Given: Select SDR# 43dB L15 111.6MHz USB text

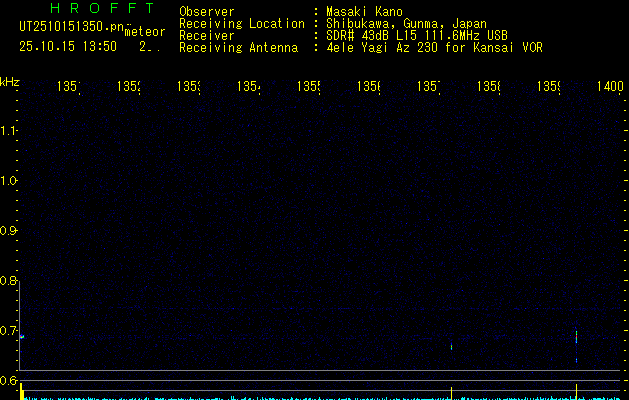Looking at the screenshot, I should click(x=417, y=36).
